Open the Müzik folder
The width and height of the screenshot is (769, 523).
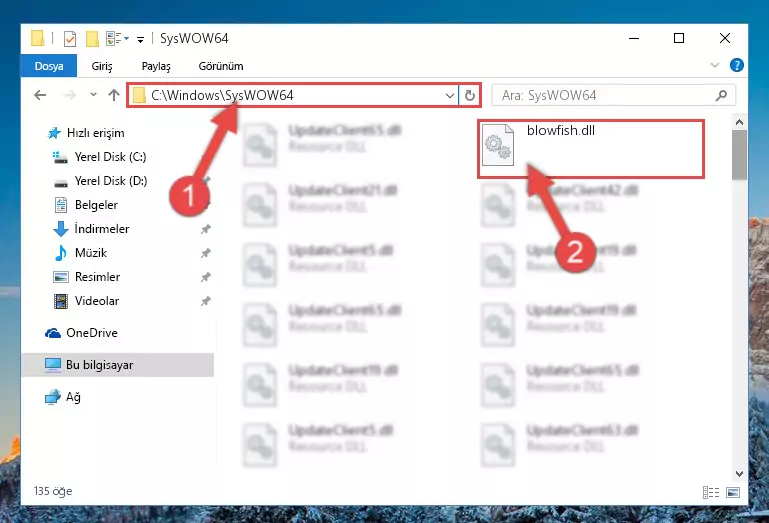(80, 253)
